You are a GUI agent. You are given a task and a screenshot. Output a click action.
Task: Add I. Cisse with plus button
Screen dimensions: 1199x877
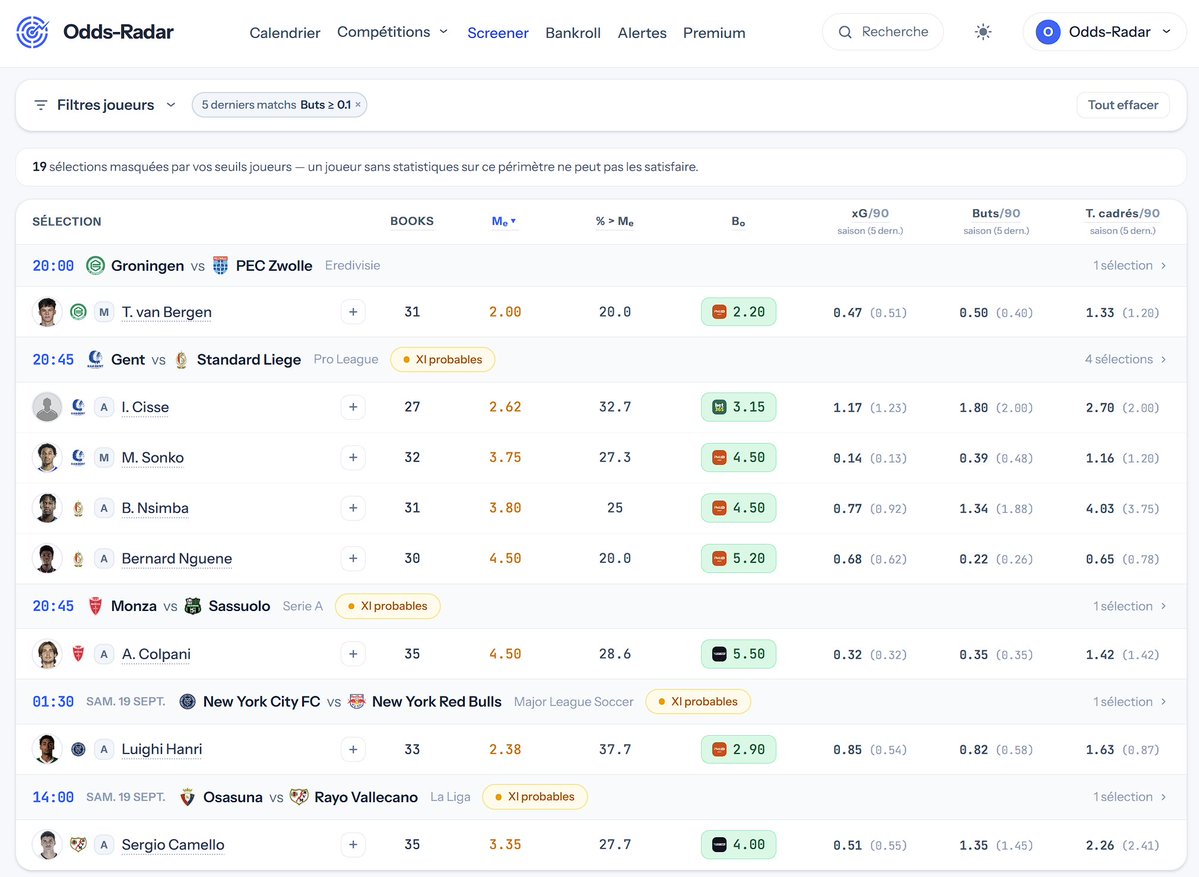(353, 407)
